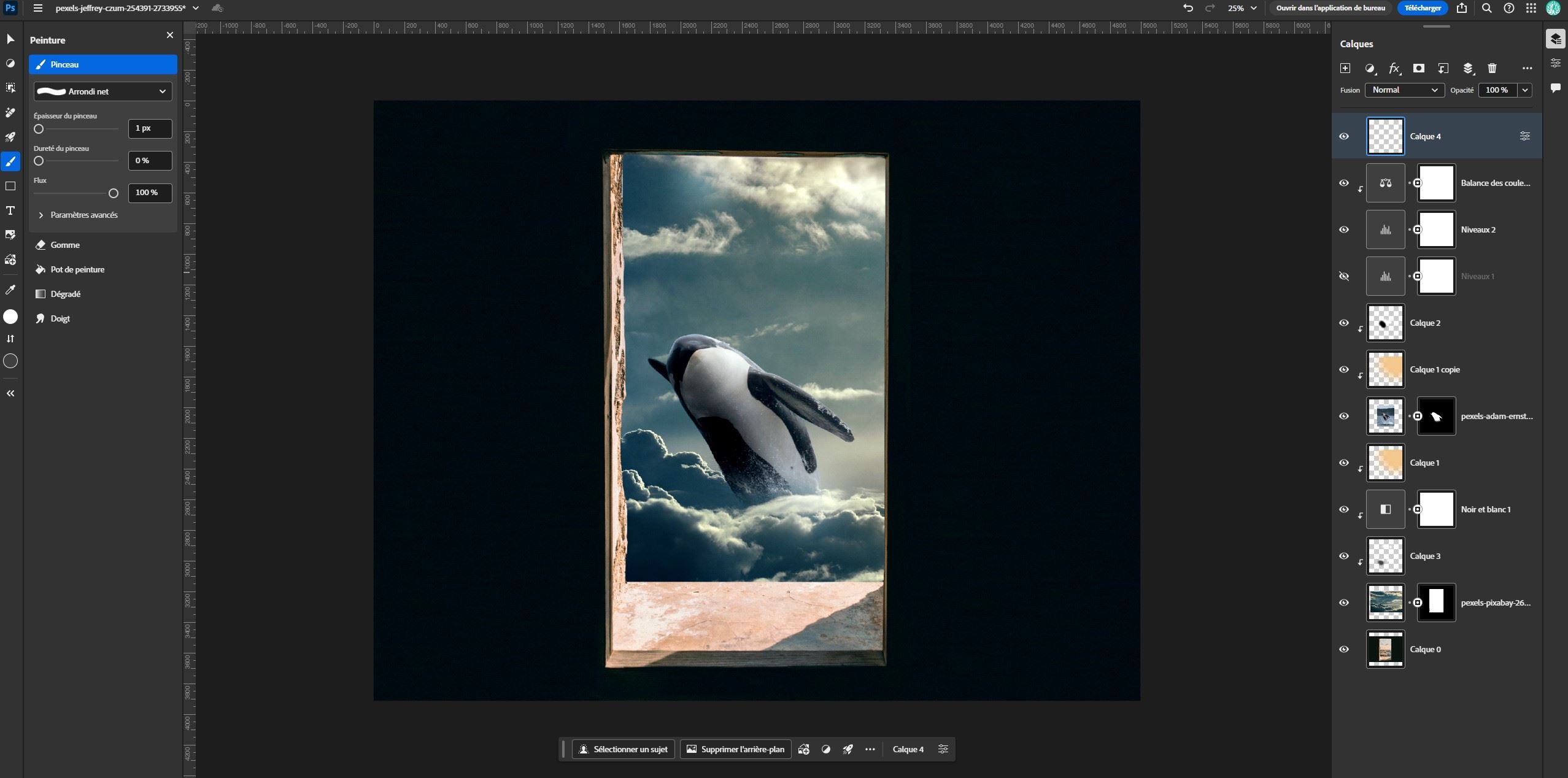The width and height of the screenshot is (1568, 778).
Task: Hide the Noir et blanc 1 layer
Action: pos(1344,509)
